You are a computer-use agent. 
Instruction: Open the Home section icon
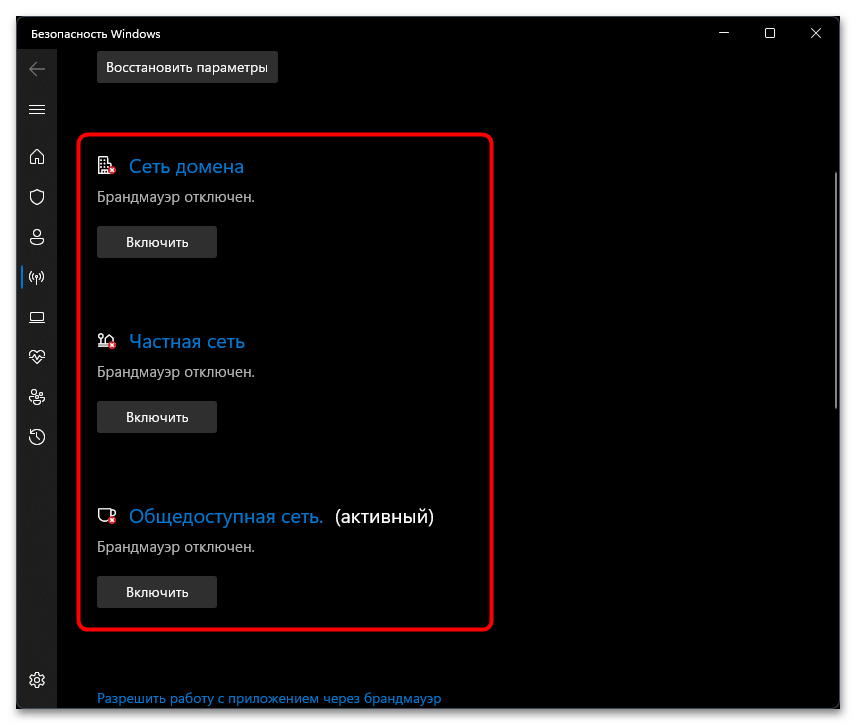37,157
